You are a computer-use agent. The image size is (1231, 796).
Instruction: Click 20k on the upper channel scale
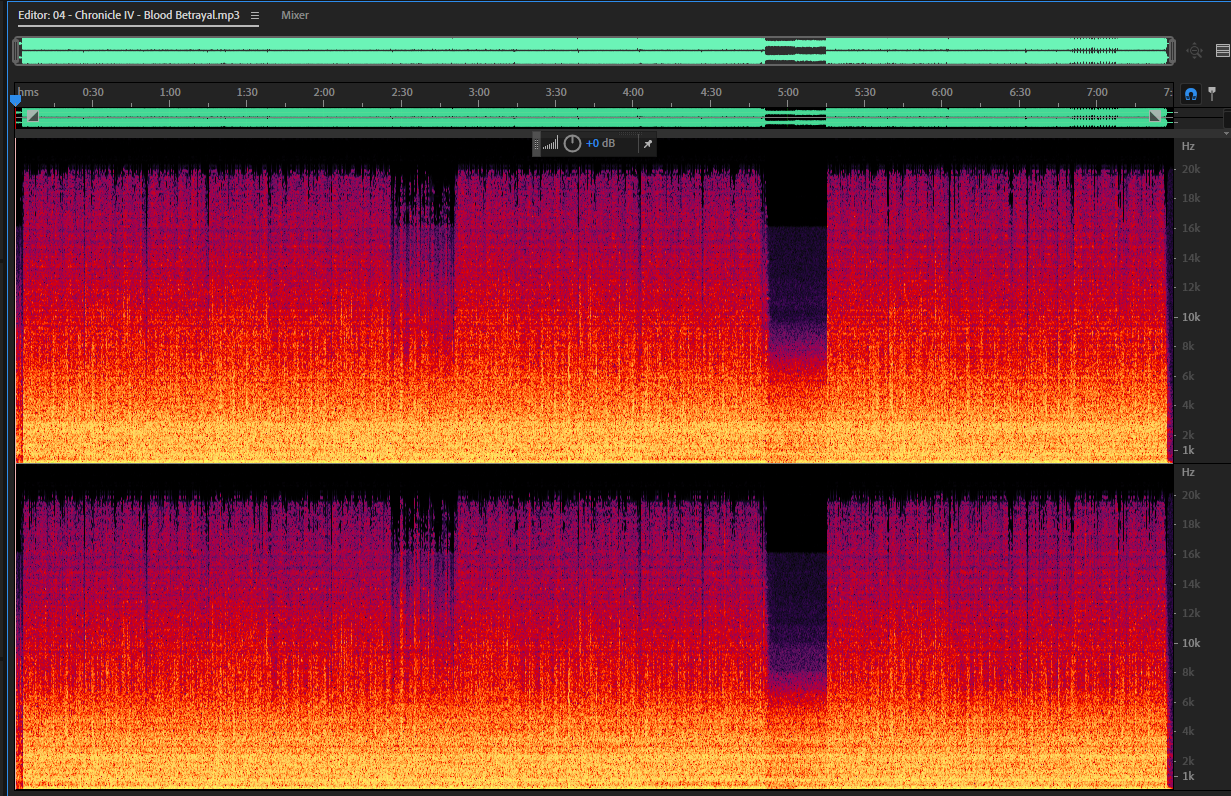point(1191,169)
